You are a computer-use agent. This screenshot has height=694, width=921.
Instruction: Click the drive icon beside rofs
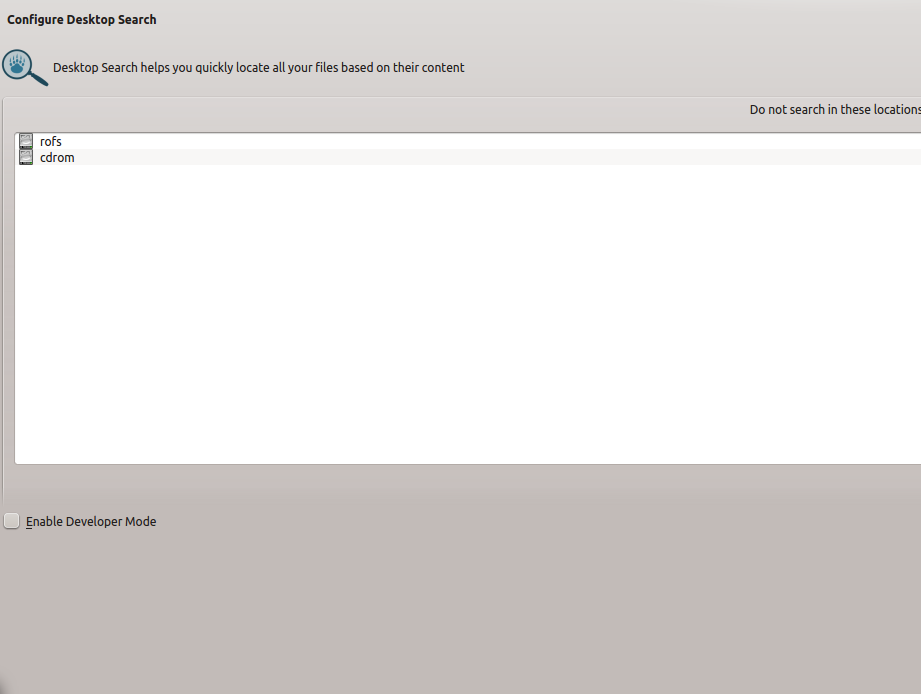click(x=26, y=141)
